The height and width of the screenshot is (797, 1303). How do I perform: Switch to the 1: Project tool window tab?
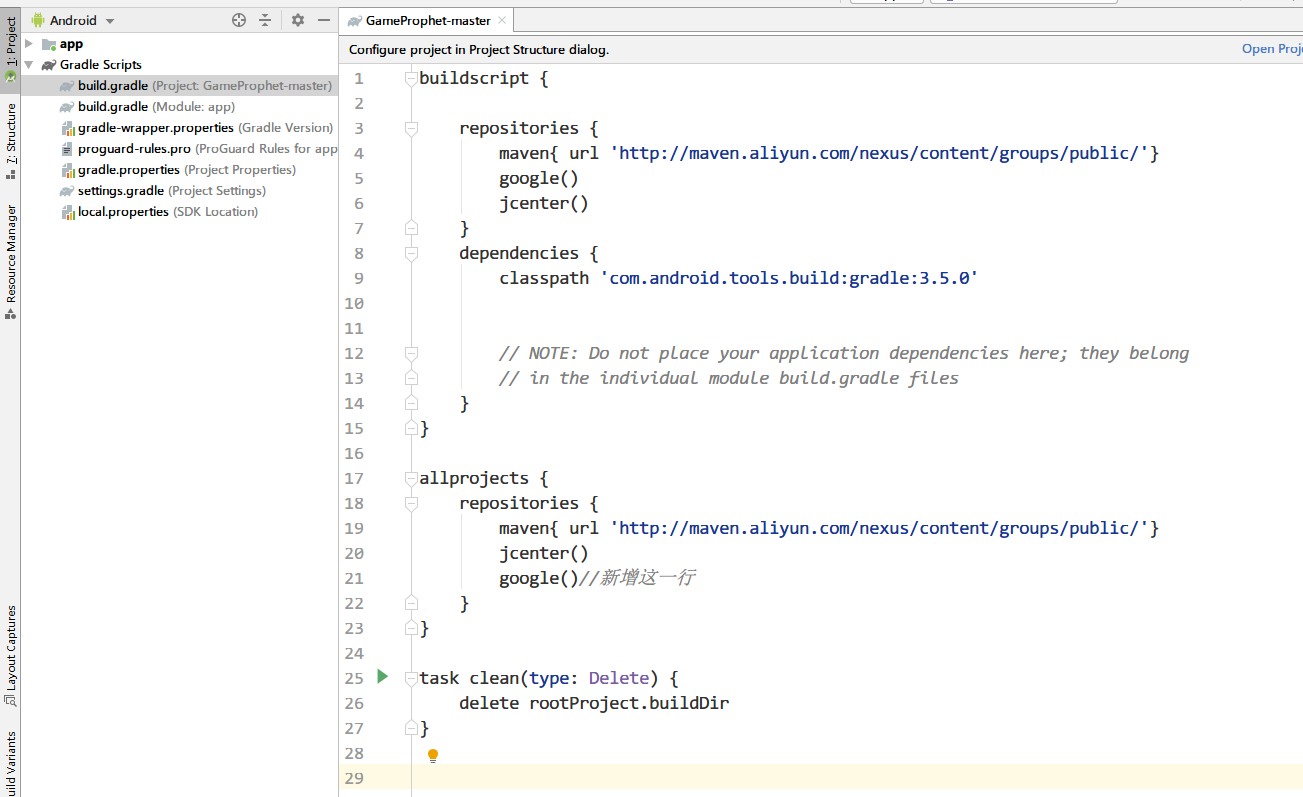pos(10,48)
